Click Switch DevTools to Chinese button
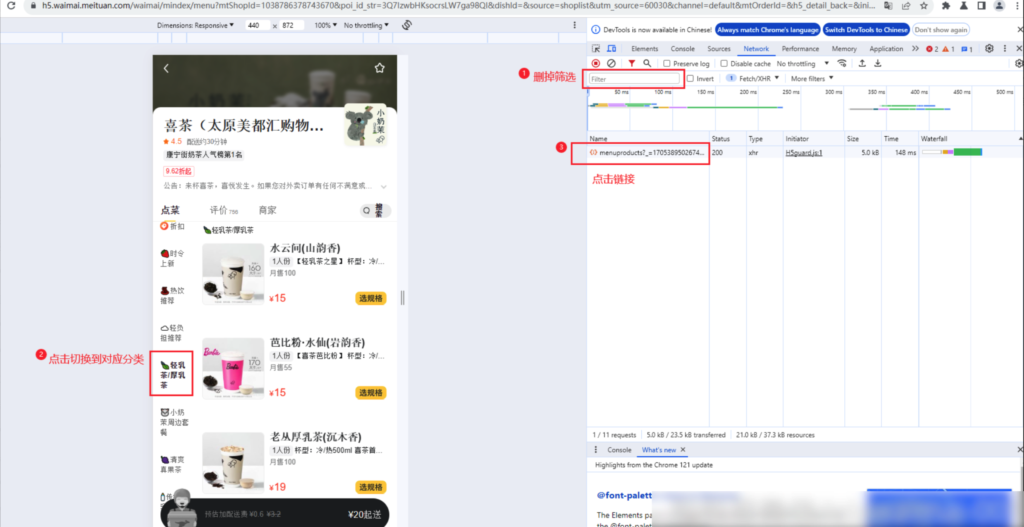 [866, 30]
